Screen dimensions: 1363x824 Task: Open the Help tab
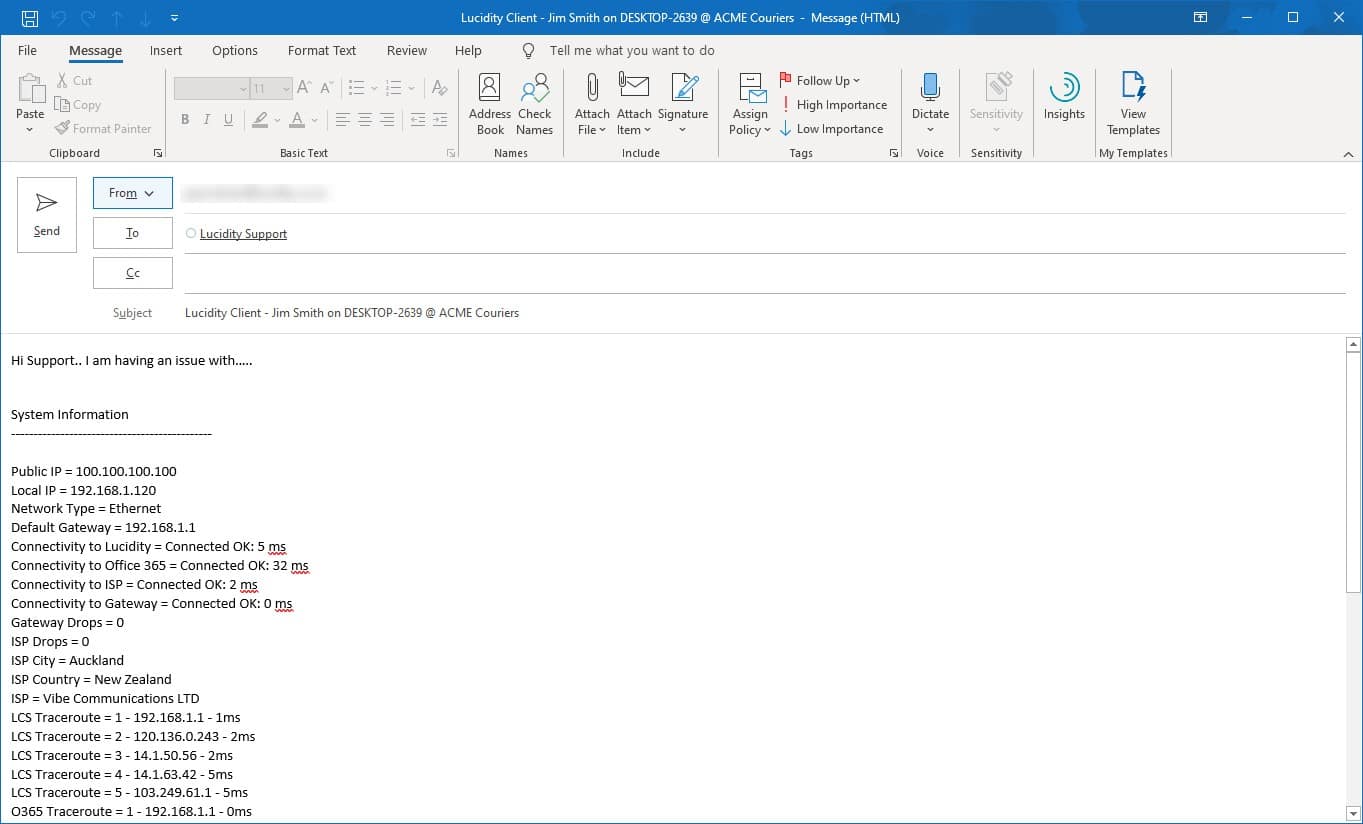468,50
